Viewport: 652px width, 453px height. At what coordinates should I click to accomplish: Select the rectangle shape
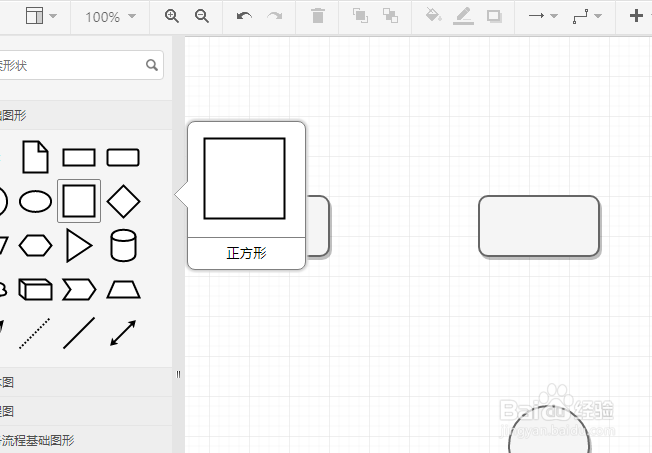(79, 158)
